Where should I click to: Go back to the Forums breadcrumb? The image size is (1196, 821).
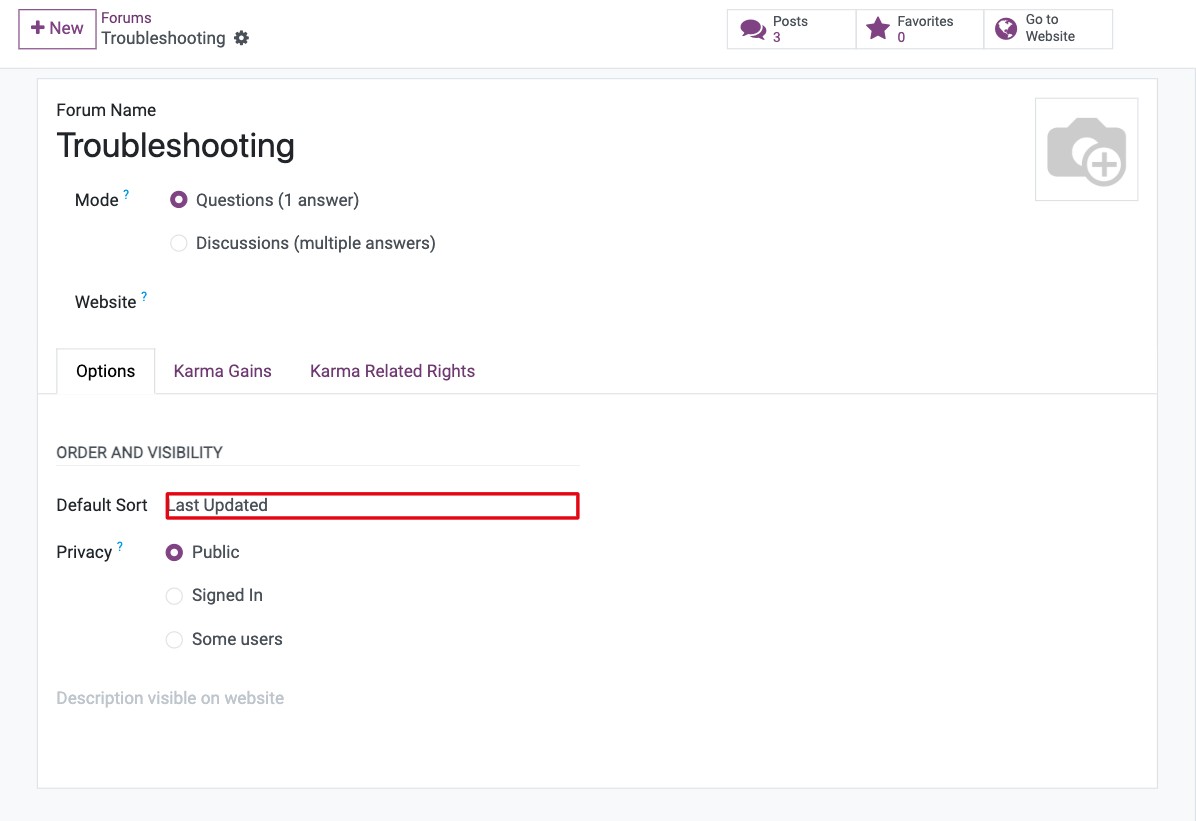127,18
